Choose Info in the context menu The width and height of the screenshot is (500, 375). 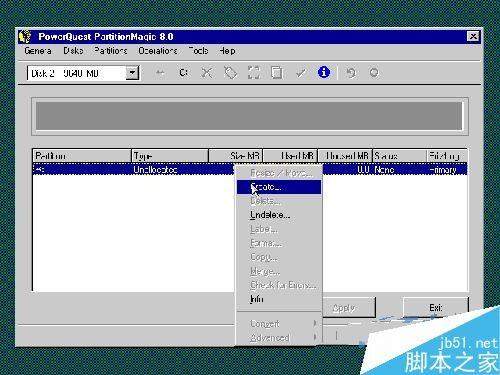(x=279, y=299)
